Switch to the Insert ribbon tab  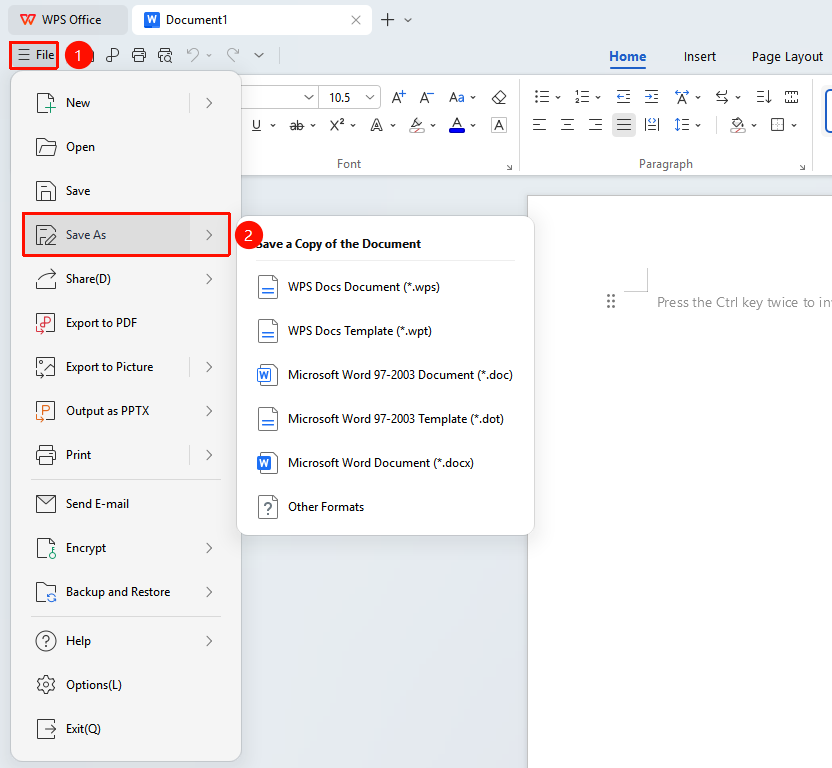pyautogui.click(x=699, y=56)
